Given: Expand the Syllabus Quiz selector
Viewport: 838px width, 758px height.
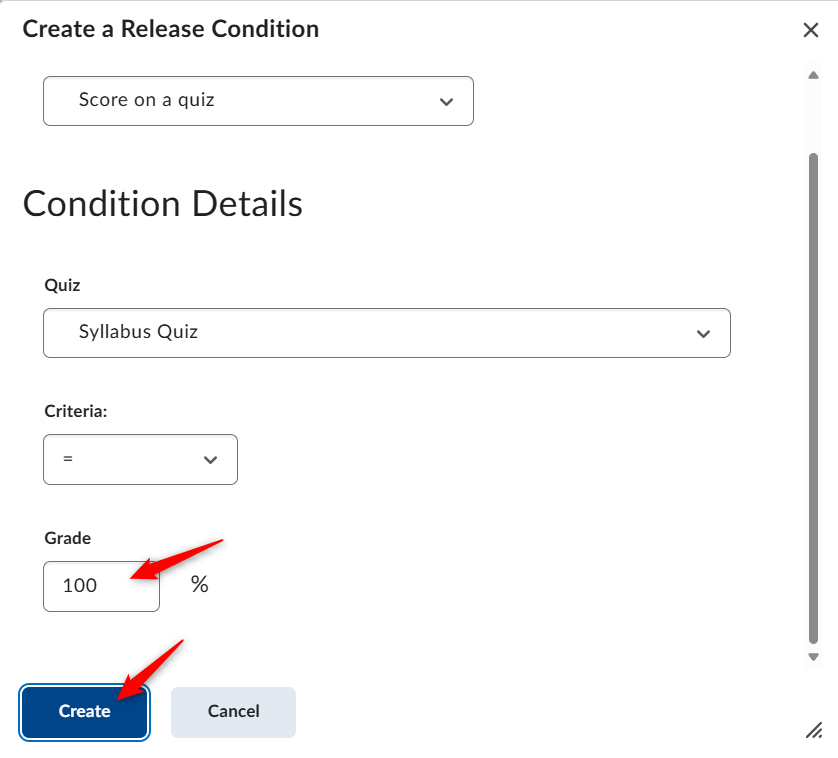Looking at the screenshot, I should click(387, 333).
